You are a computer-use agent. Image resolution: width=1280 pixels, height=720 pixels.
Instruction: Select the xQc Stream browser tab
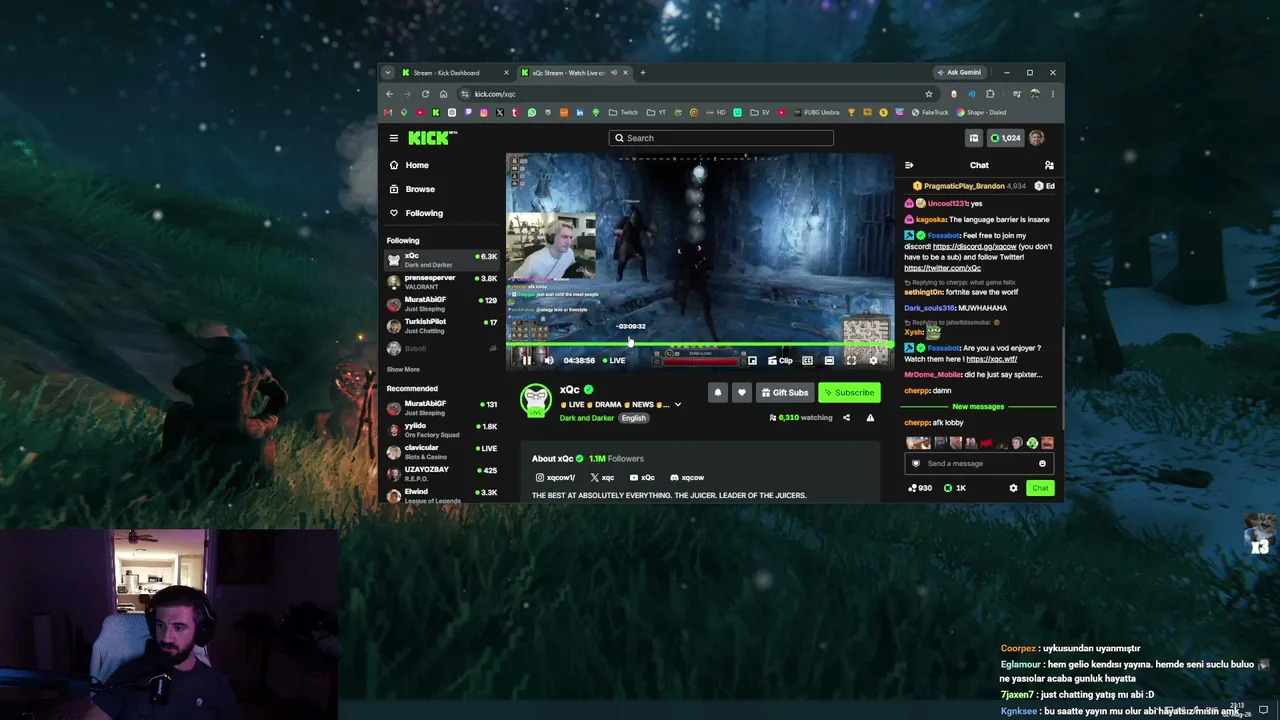pos(573,73)
